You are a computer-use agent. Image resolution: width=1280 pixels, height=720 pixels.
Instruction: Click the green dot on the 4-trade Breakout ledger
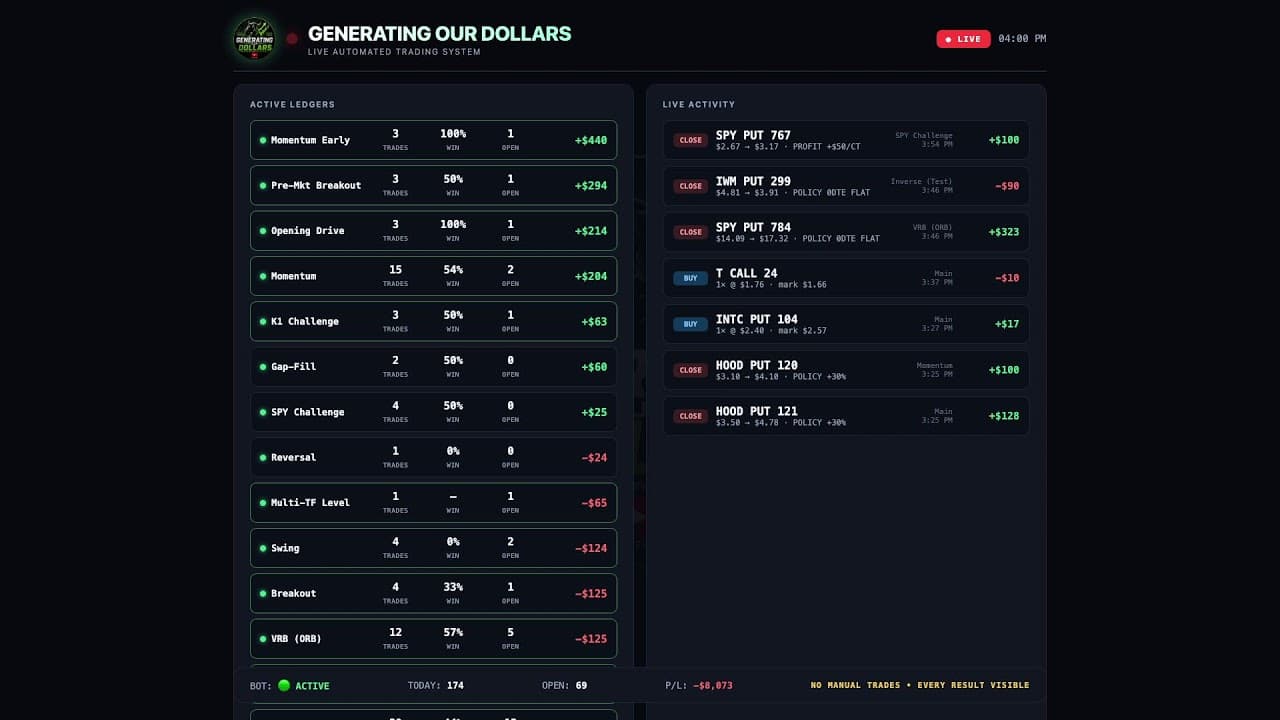coord(263,593)
